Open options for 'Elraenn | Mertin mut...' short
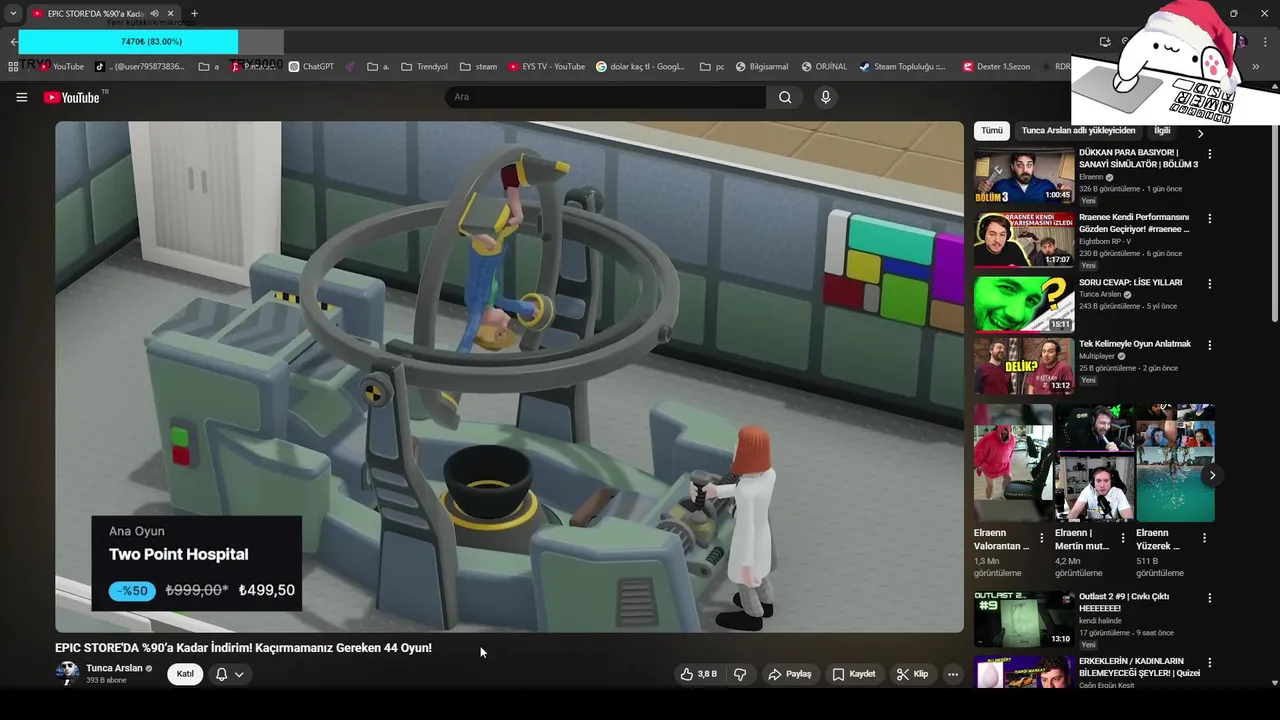The width and height of the screenshot is (1280, 720). [x=1122, y=538]
